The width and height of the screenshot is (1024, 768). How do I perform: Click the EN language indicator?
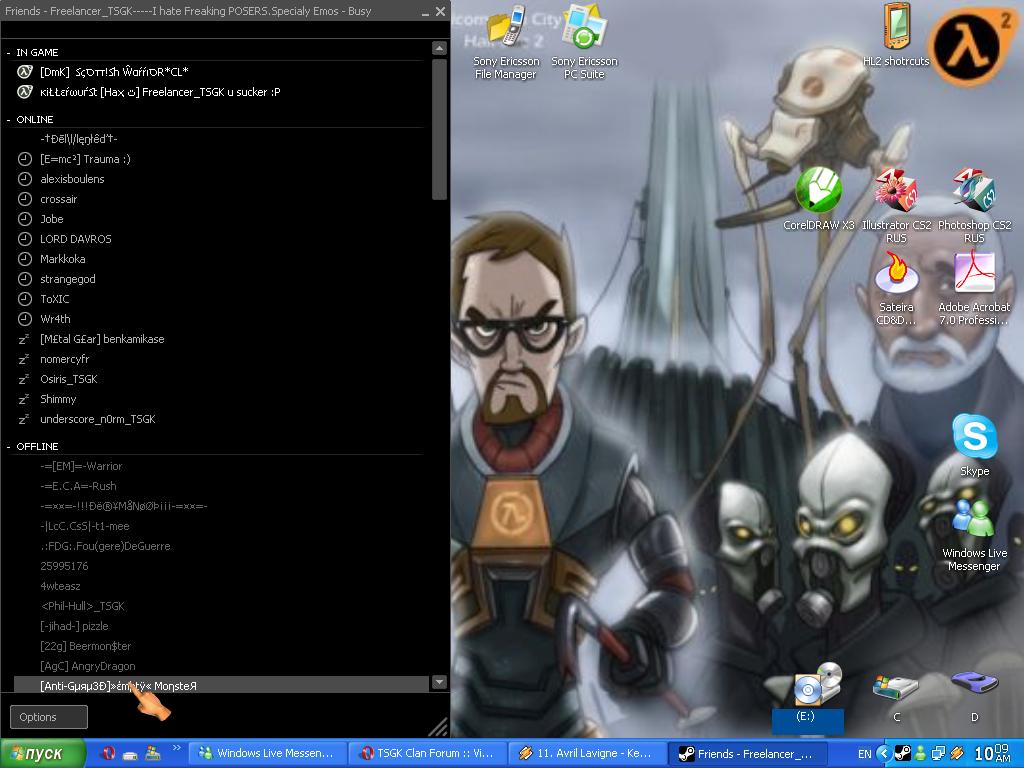(864, 753)
